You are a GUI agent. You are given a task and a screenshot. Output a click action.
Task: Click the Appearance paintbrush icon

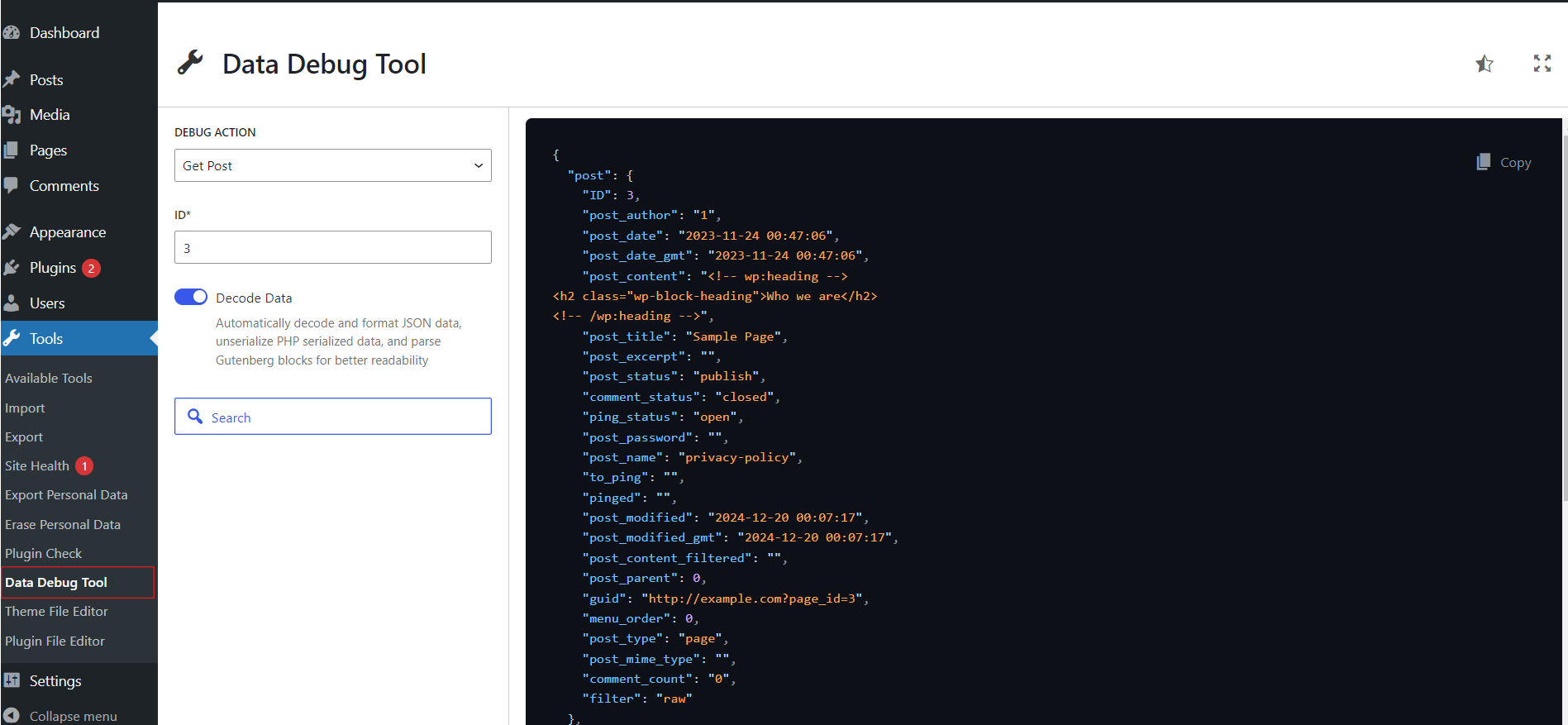click(x=12, y=232)
